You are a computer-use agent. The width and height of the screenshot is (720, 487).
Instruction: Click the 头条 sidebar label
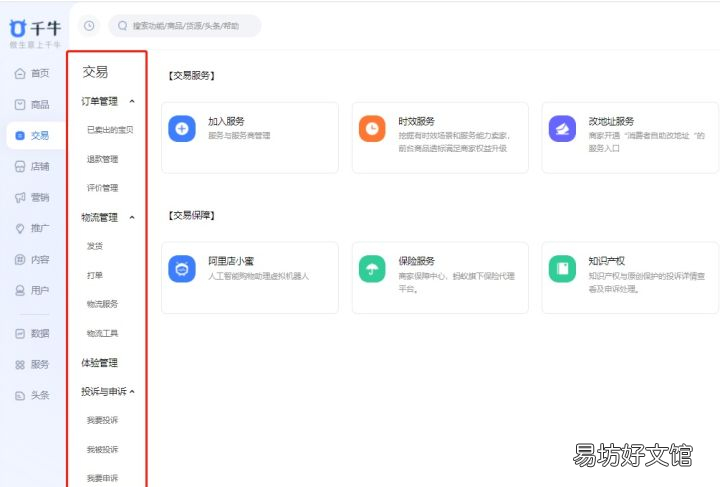click(40, 395)
